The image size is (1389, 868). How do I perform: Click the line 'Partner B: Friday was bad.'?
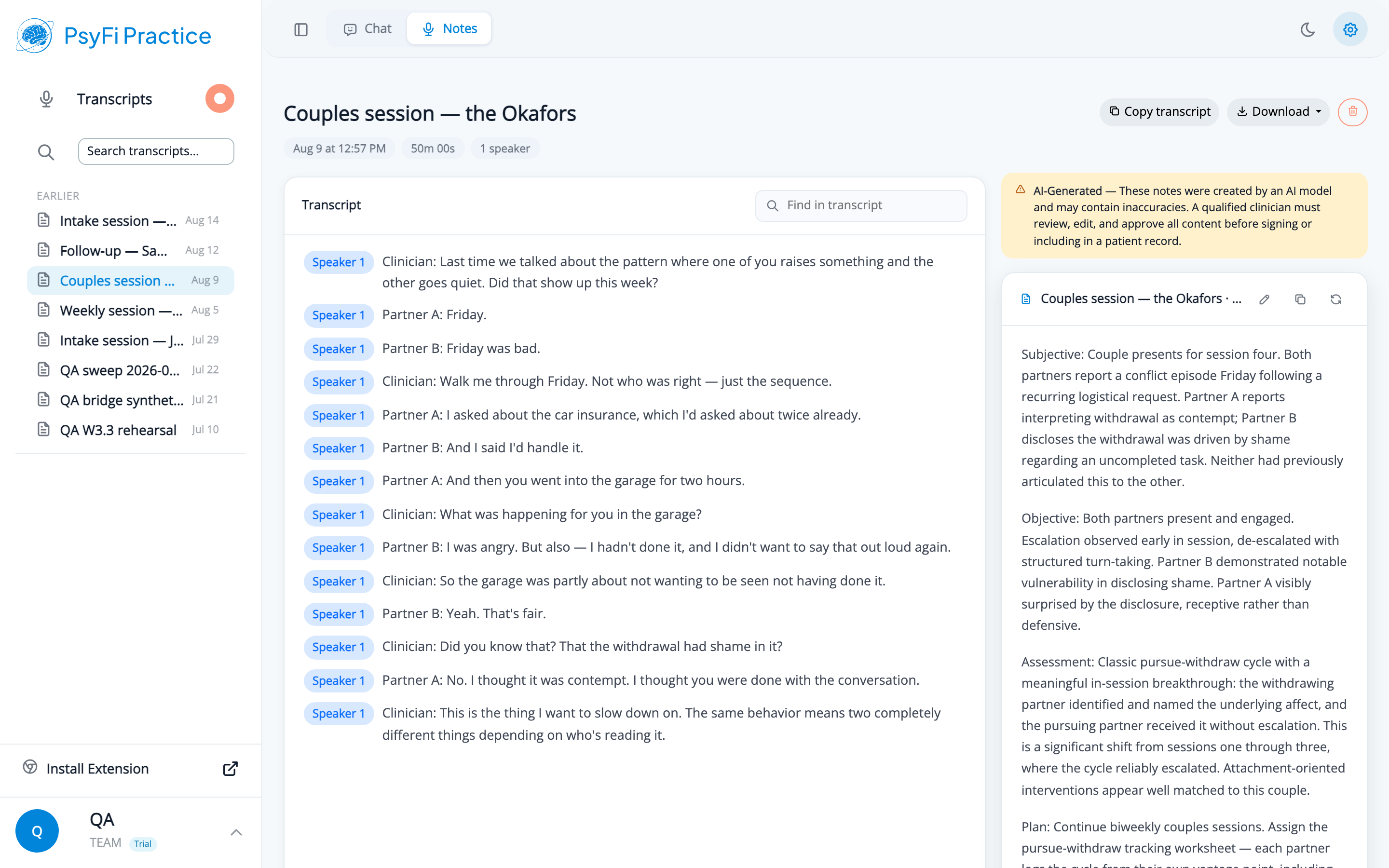(x=461, y=349)
